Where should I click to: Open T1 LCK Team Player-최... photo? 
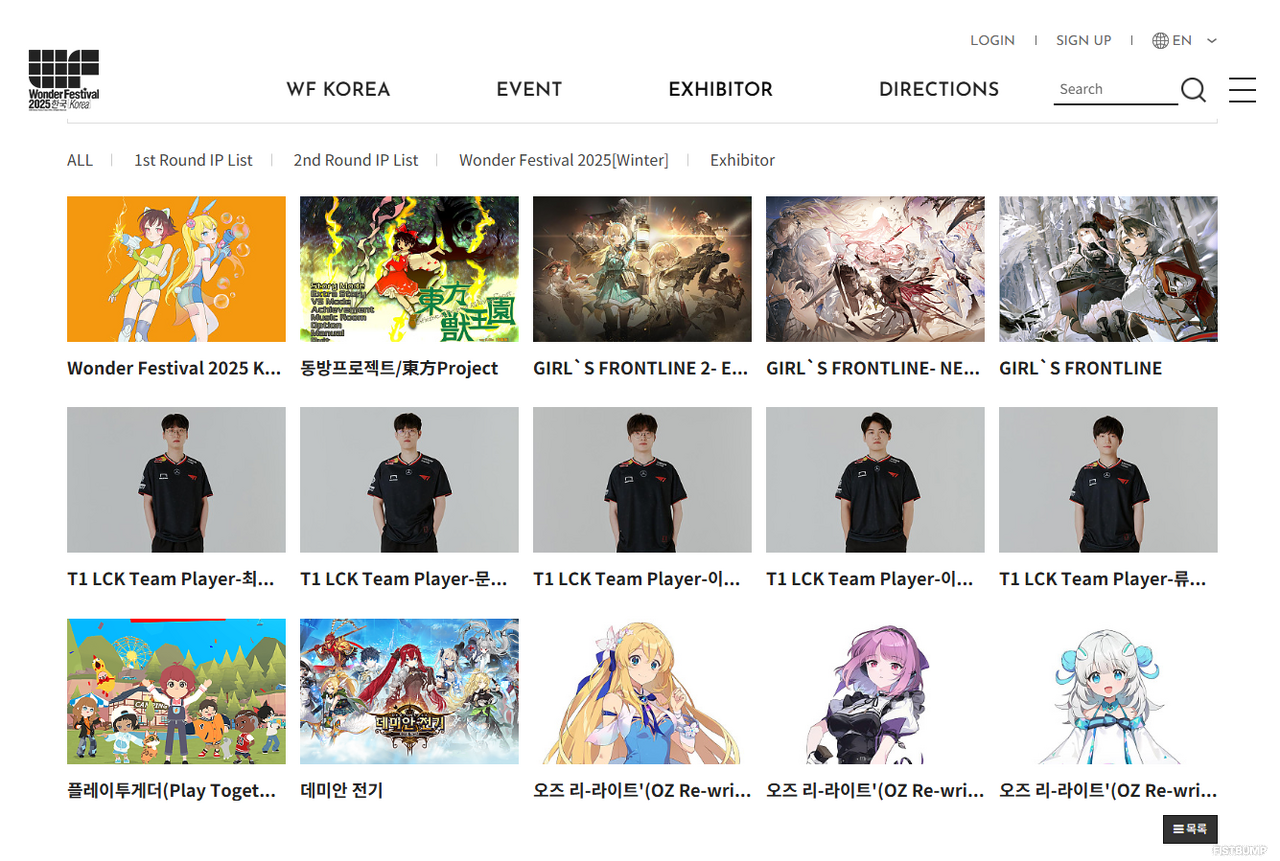(x=176, y=480)
